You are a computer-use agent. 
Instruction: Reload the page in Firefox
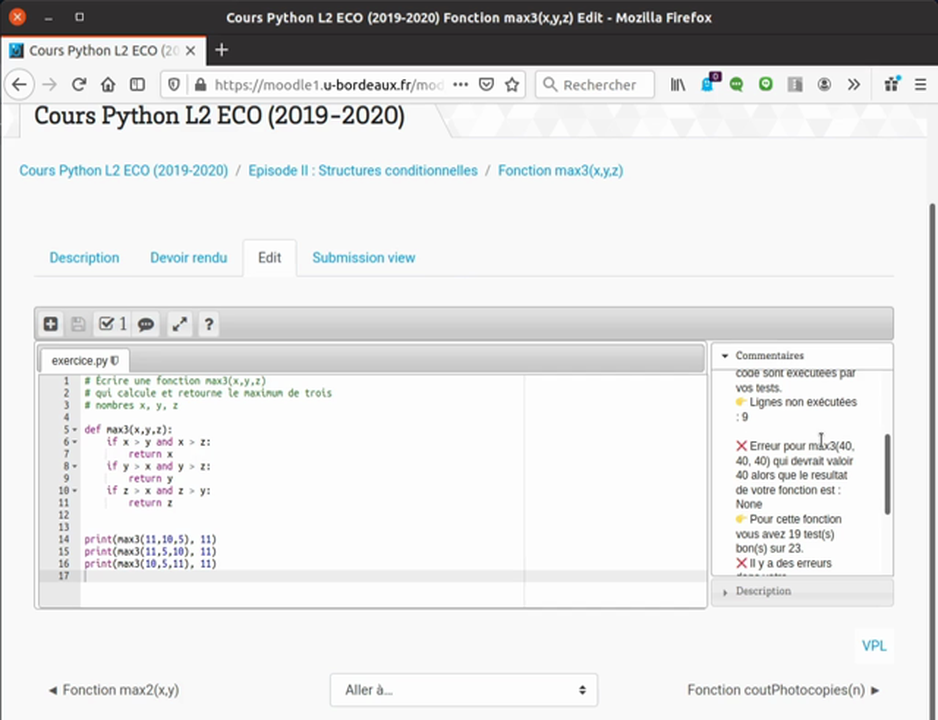79,85
